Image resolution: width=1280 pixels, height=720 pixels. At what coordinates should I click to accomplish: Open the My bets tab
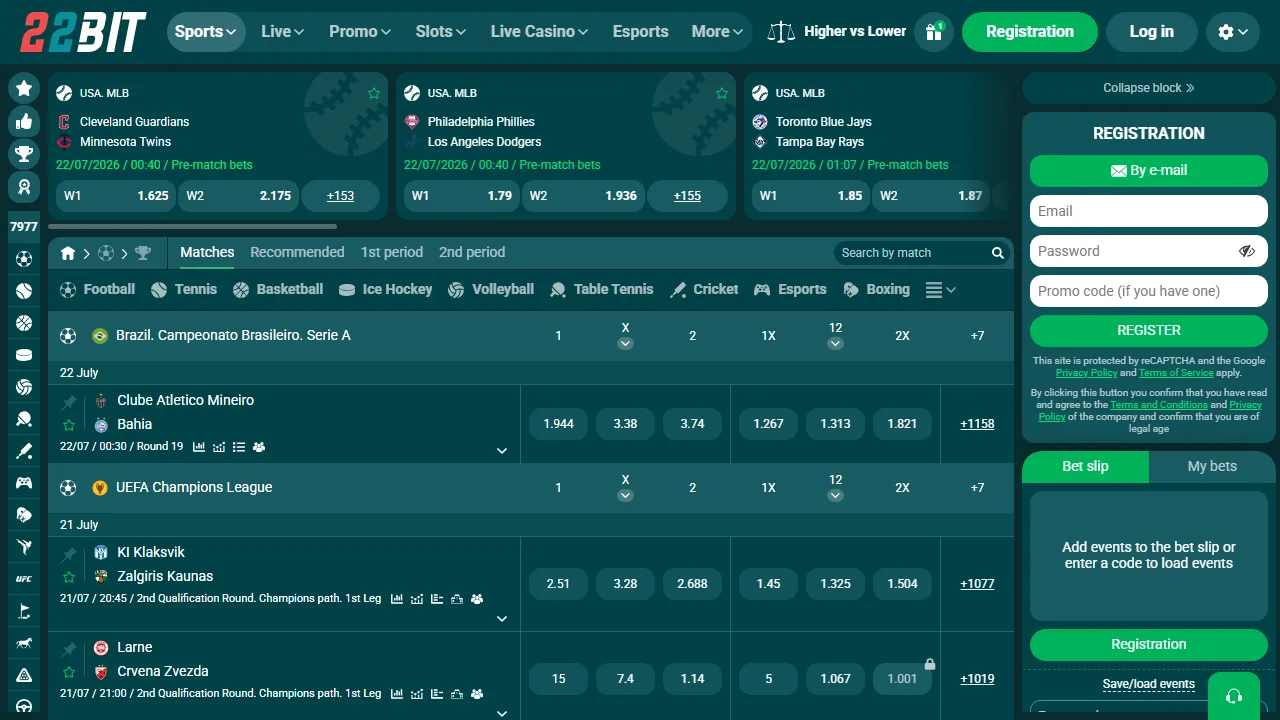point(1212,466)
